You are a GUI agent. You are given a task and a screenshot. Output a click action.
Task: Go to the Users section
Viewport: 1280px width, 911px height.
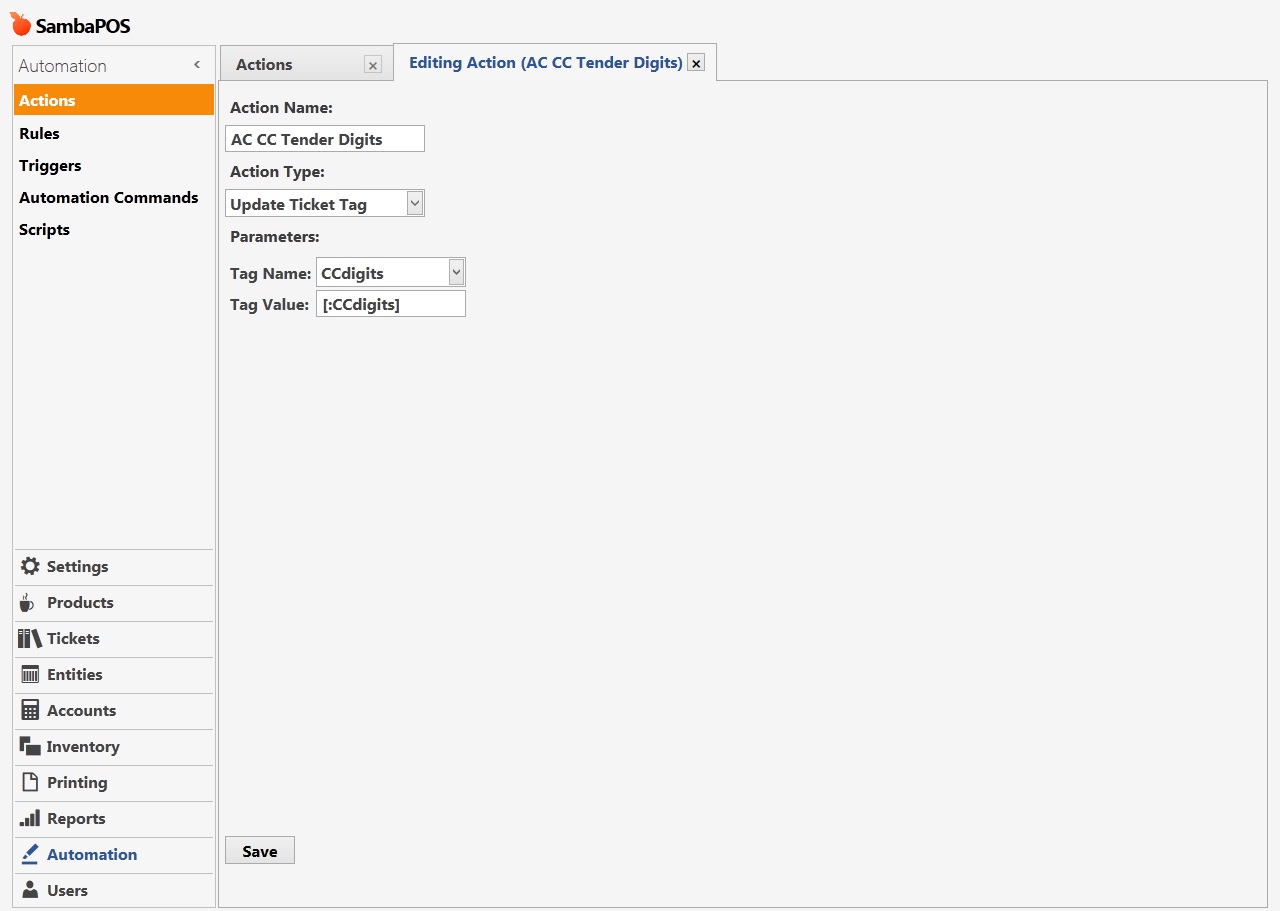tap(114, 890)
